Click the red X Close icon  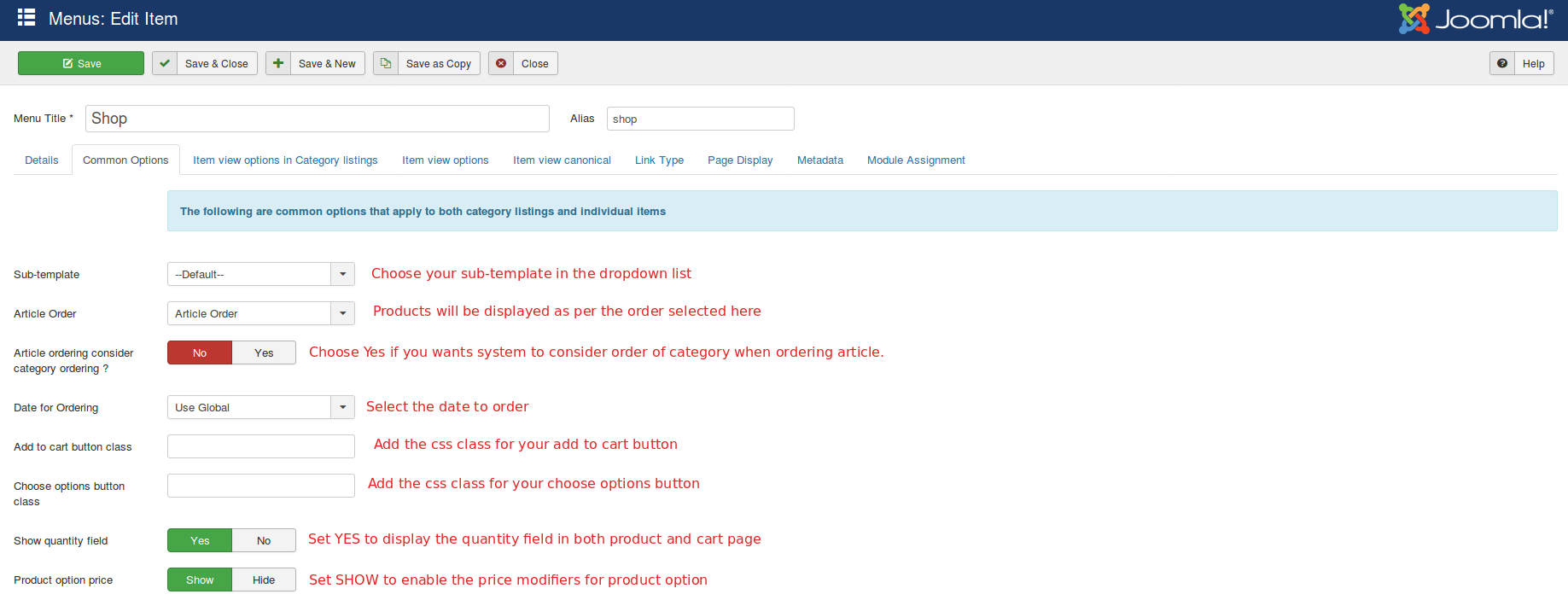point(501,63)
